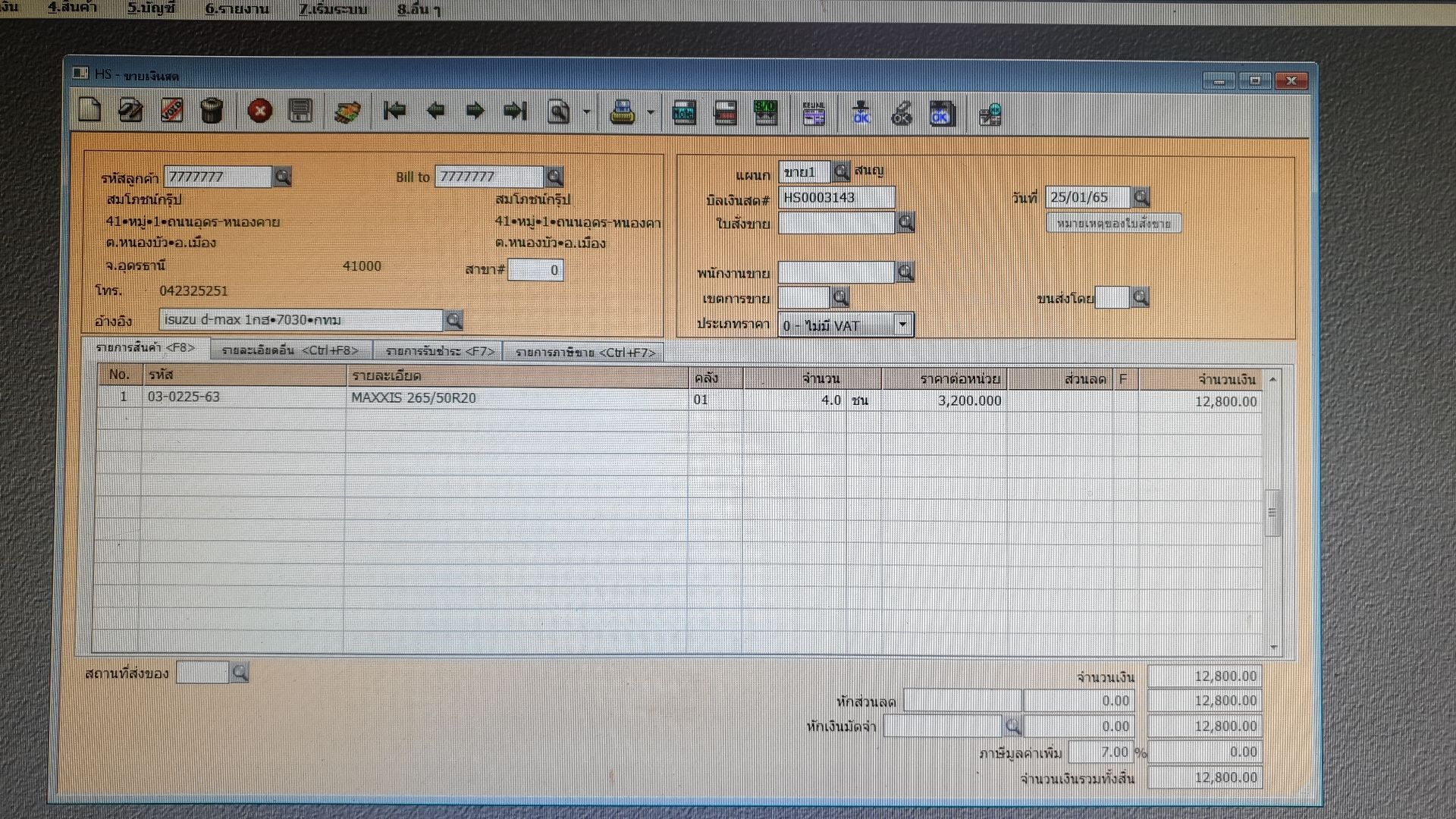
Task: Expand the price type 'ไม่มี VAT' dropdown
Action: coord(902,325)
